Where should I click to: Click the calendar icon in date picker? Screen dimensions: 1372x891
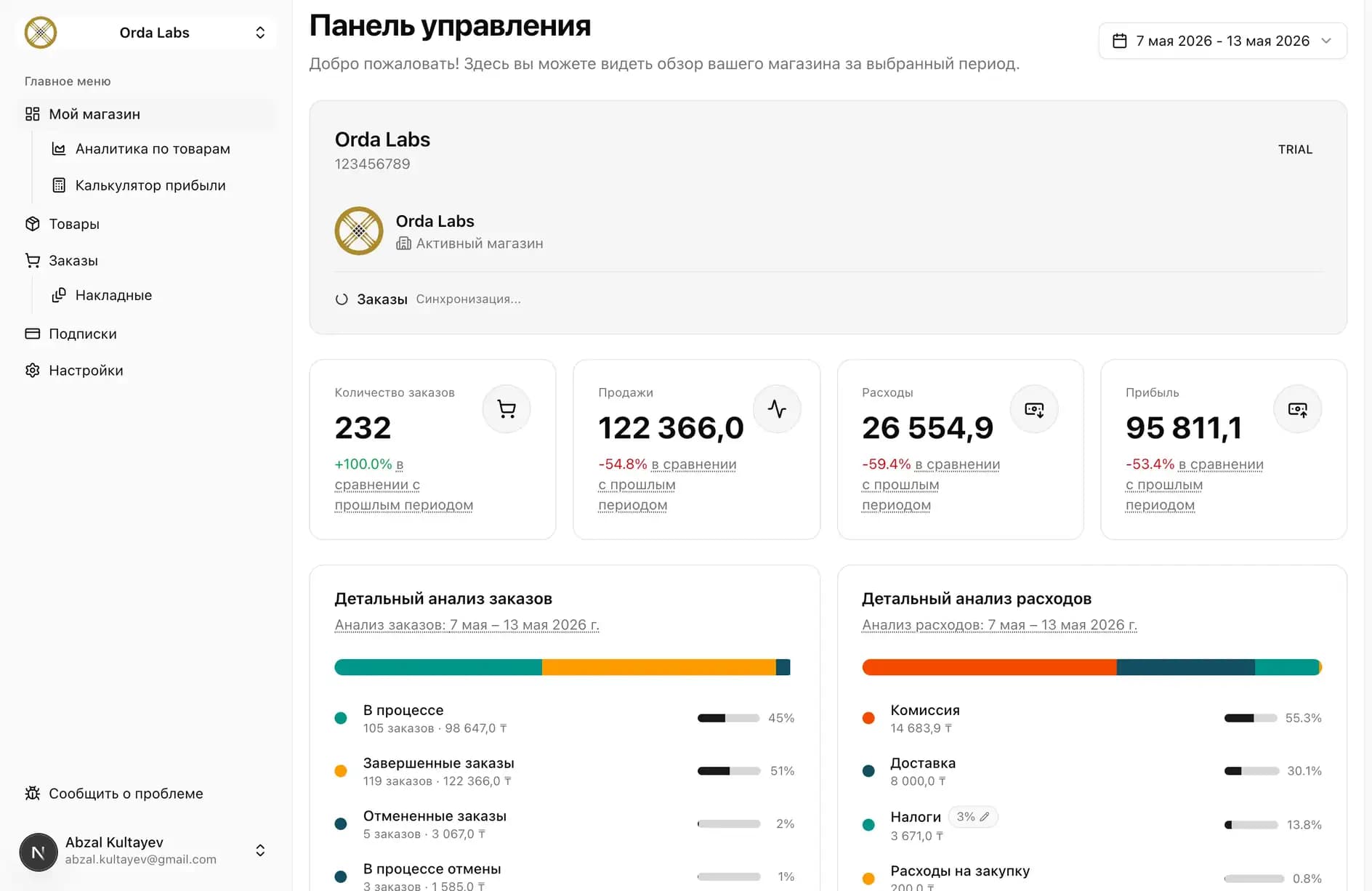point(1119,41)
